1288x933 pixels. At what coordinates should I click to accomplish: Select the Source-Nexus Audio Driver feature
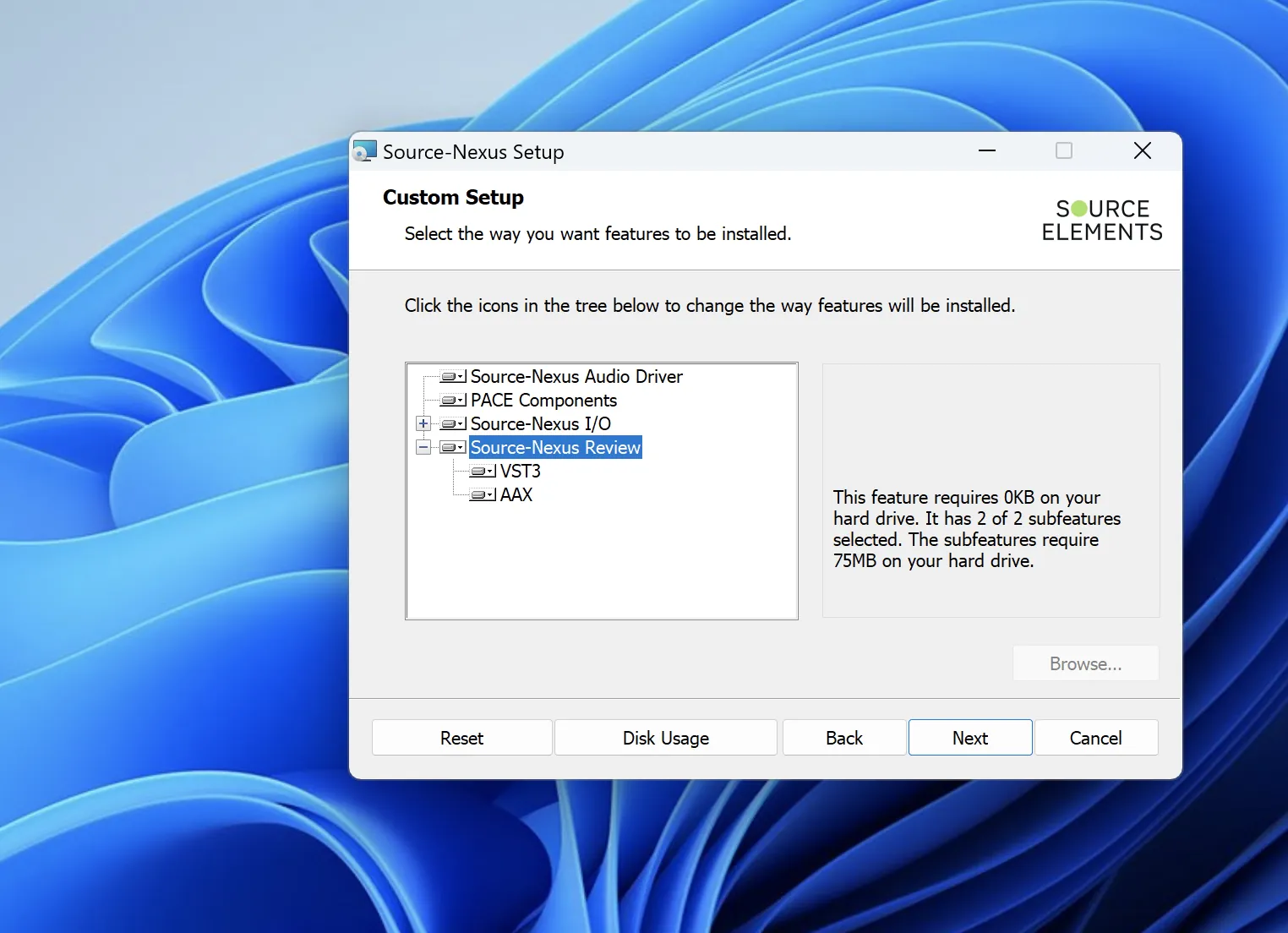(576, 377)
